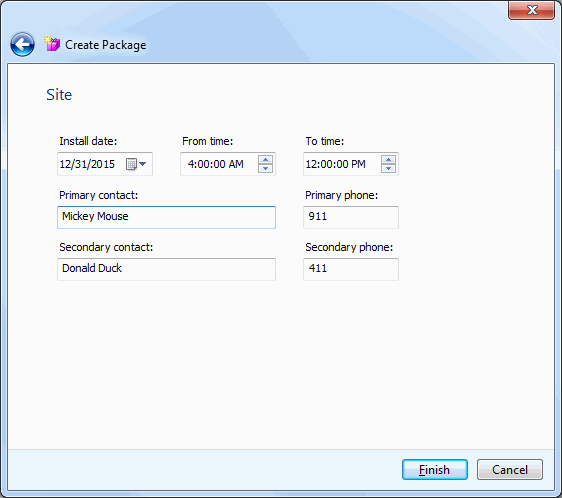Click the Secondary phone field showing 411
The image size is (562, 498).
coord(351,269)
